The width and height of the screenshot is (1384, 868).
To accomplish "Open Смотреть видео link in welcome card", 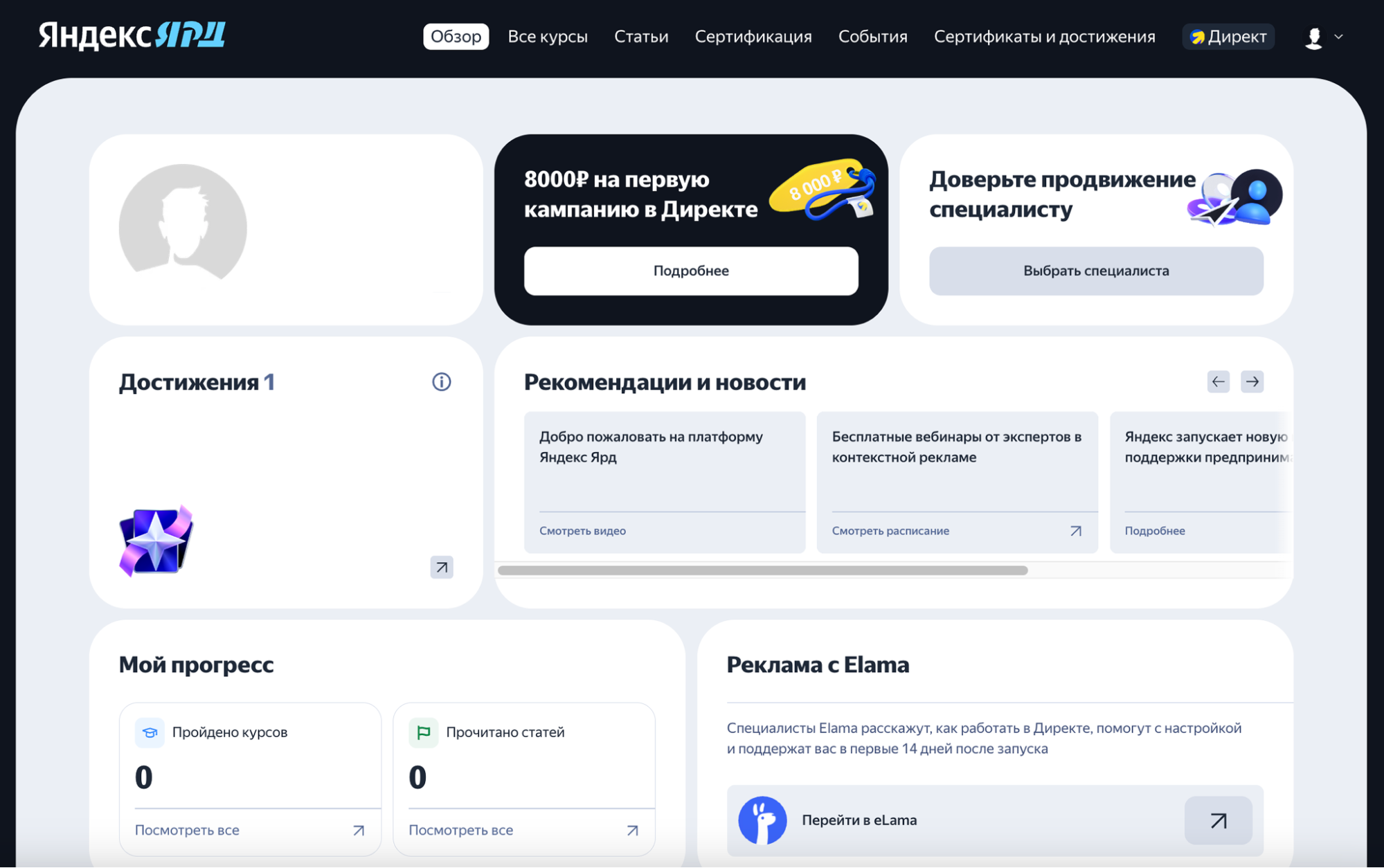I will (582, 530).
